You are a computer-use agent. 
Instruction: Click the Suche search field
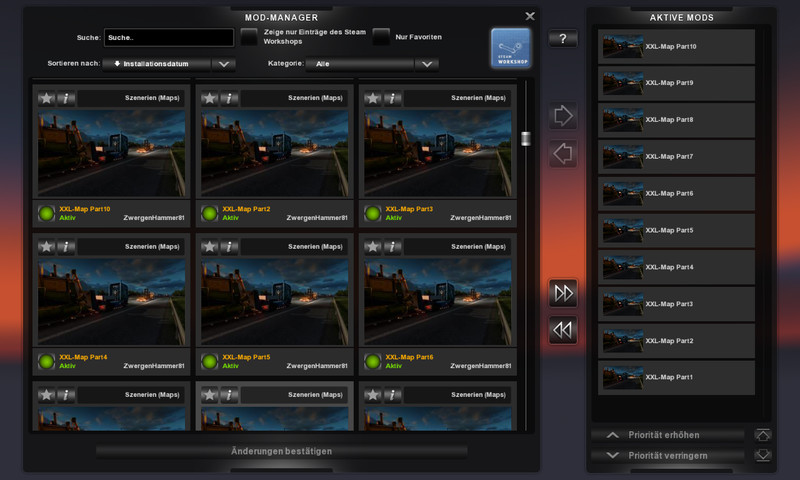169,38
